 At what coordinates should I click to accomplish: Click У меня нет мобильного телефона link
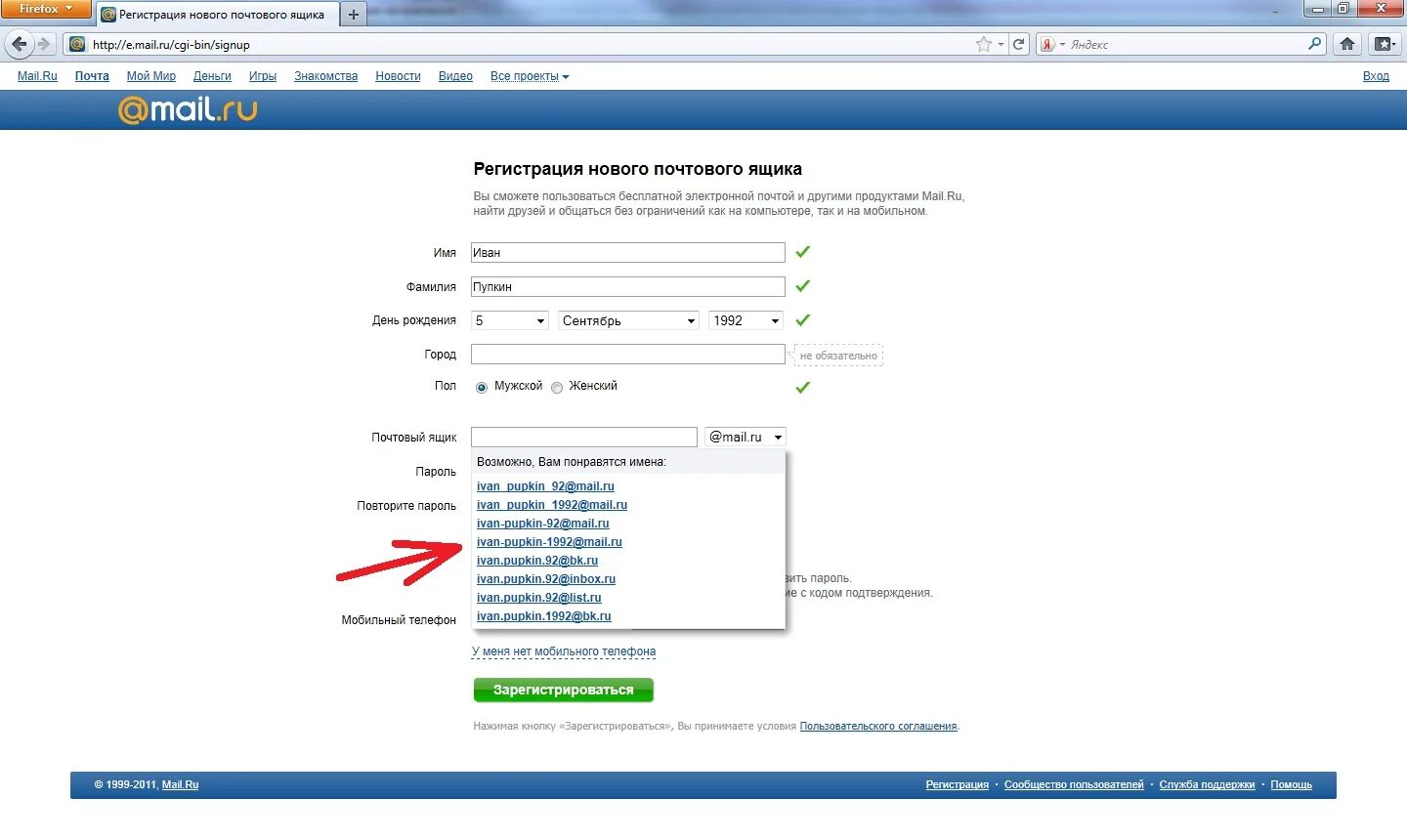[x=564, y=651]
